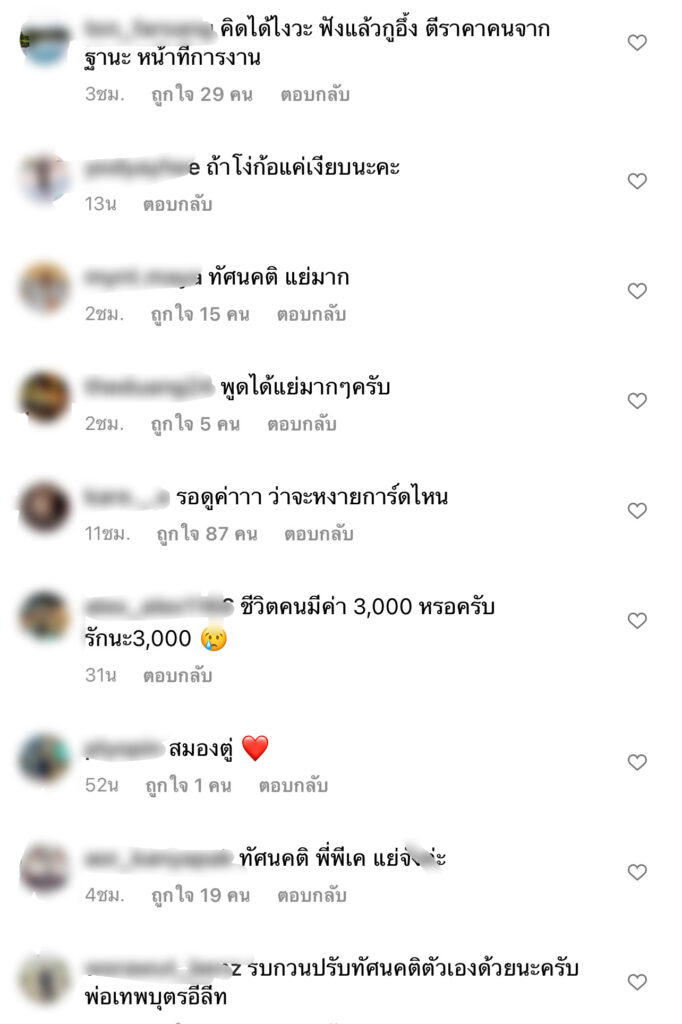Viewport: 682px width, 1024px height.
Task: Like the "รบกวนปรับทัศนคติตัวเองด้วยนะครับ" comment
Action: point(637,982)
